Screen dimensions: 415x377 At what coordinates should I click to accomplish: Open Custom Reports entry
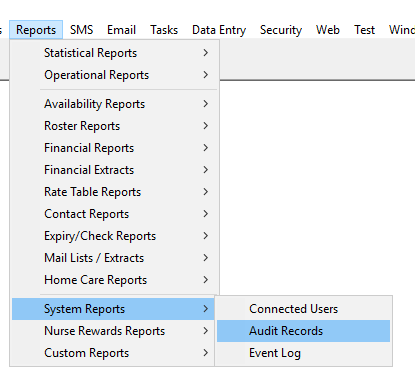coord(113,353)
